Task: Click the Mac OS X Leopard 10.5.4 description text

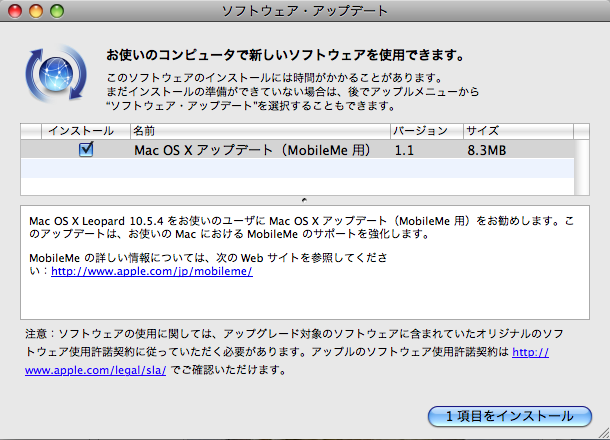Action: pos(301,227)
